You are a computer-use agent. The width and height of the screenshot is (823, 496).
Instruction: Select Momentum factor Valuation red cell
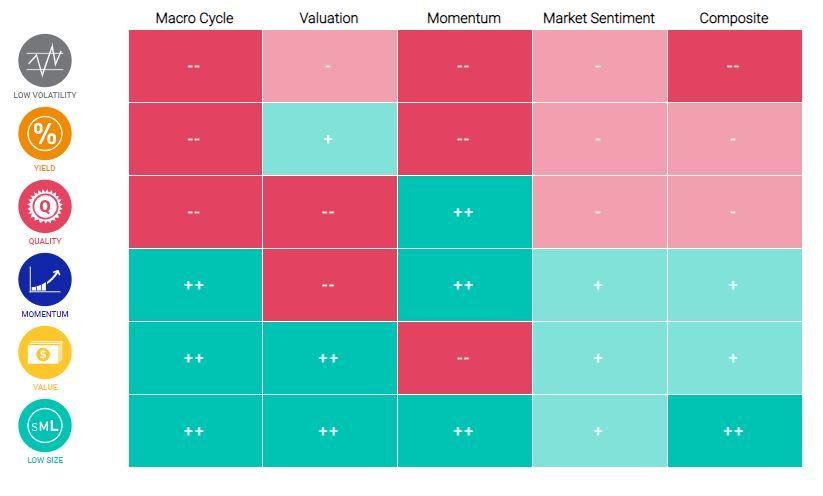point(329,285)
